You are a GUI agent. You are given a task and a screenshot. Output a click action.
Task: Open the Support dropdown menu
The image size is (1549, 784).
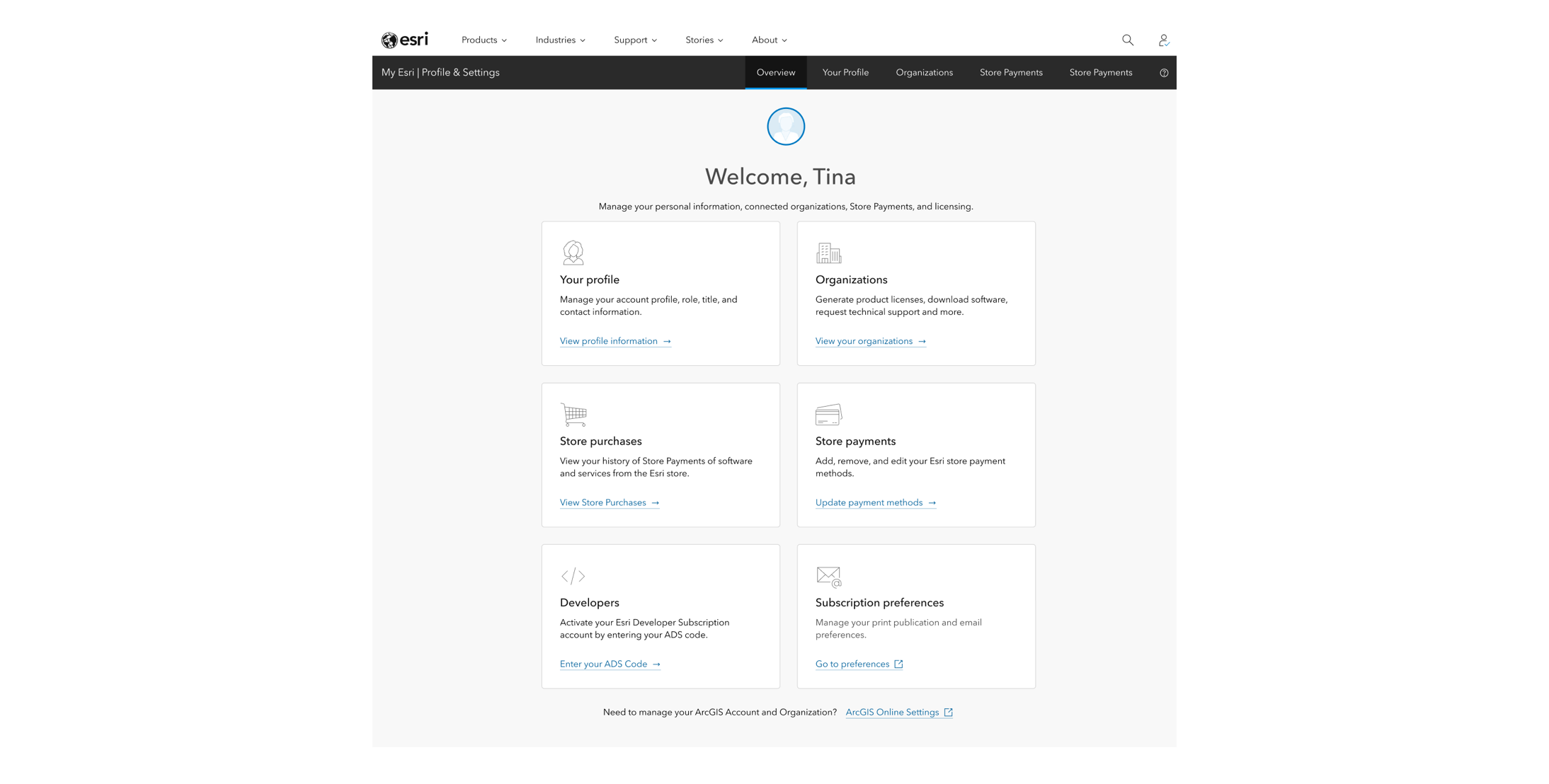point(635,40)
